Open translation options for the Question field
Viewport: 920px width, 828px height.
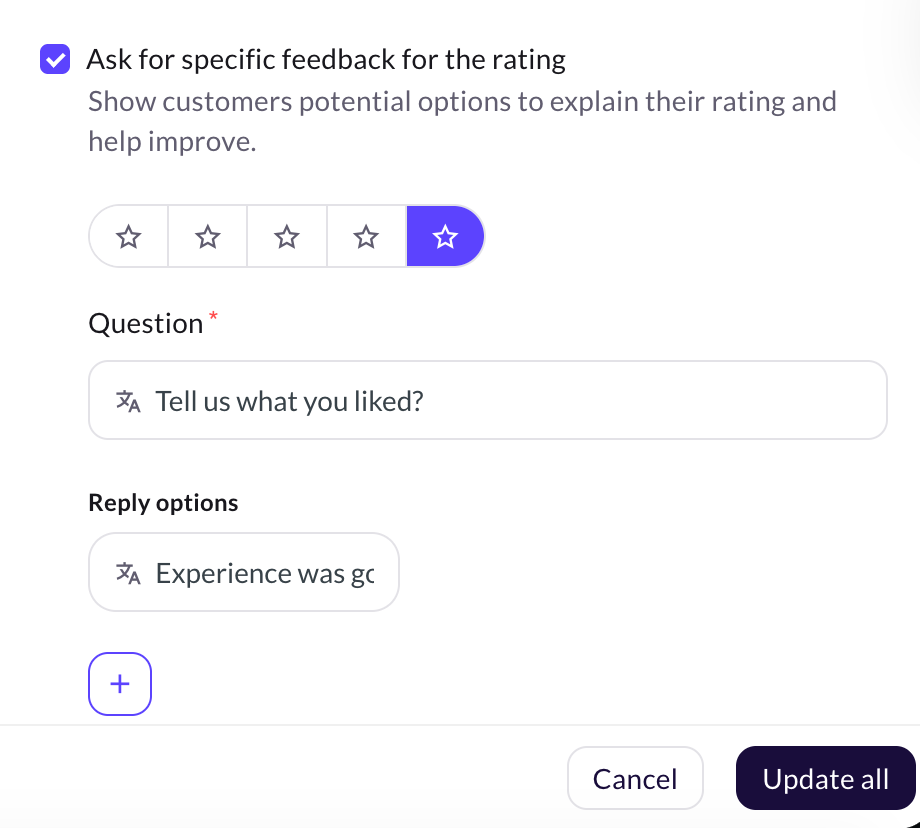click(x=127, y=400)
